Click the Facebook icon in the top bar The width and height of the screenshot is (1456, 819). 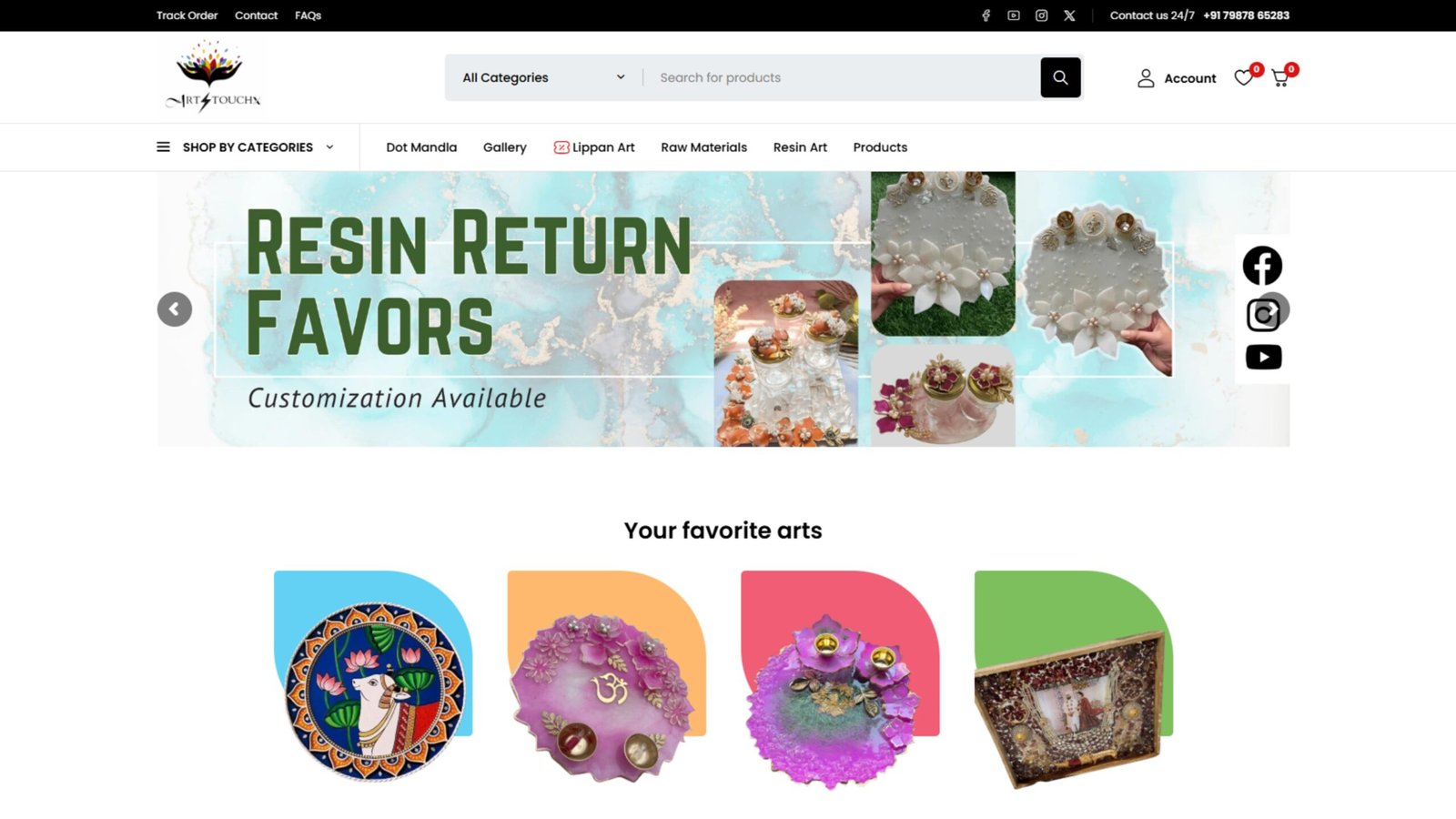(986, 15)
